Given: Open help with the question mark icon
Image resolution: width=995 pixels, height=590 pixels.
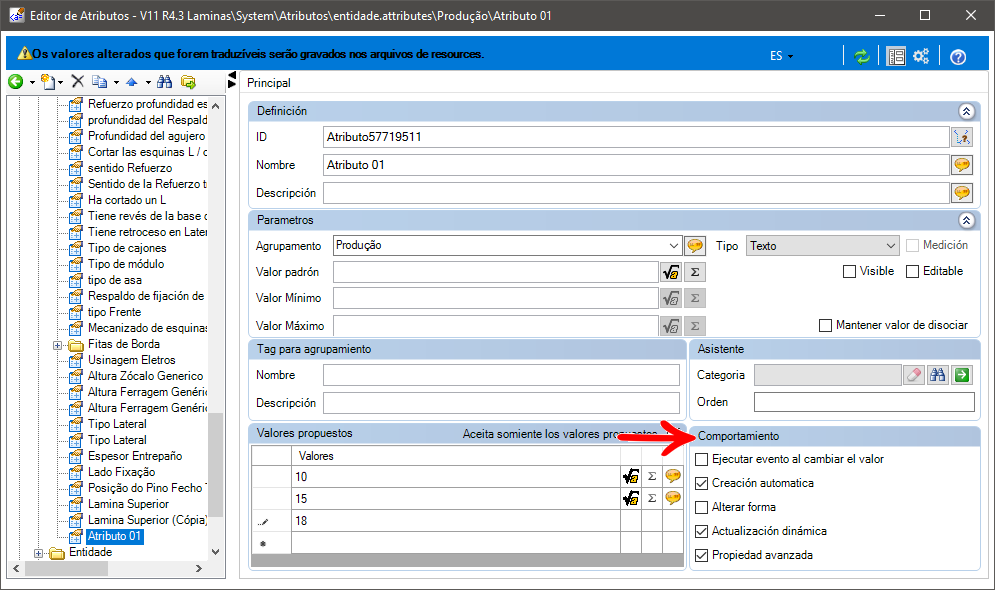Looking at the screenshot, I should pos(958,56).
